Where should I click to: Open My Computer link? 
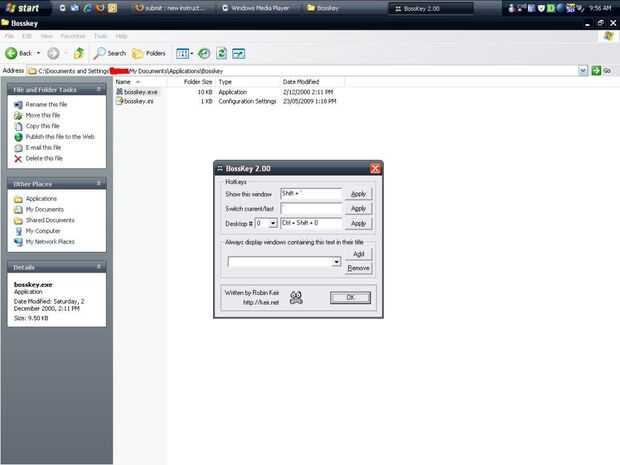coord(43,231)
